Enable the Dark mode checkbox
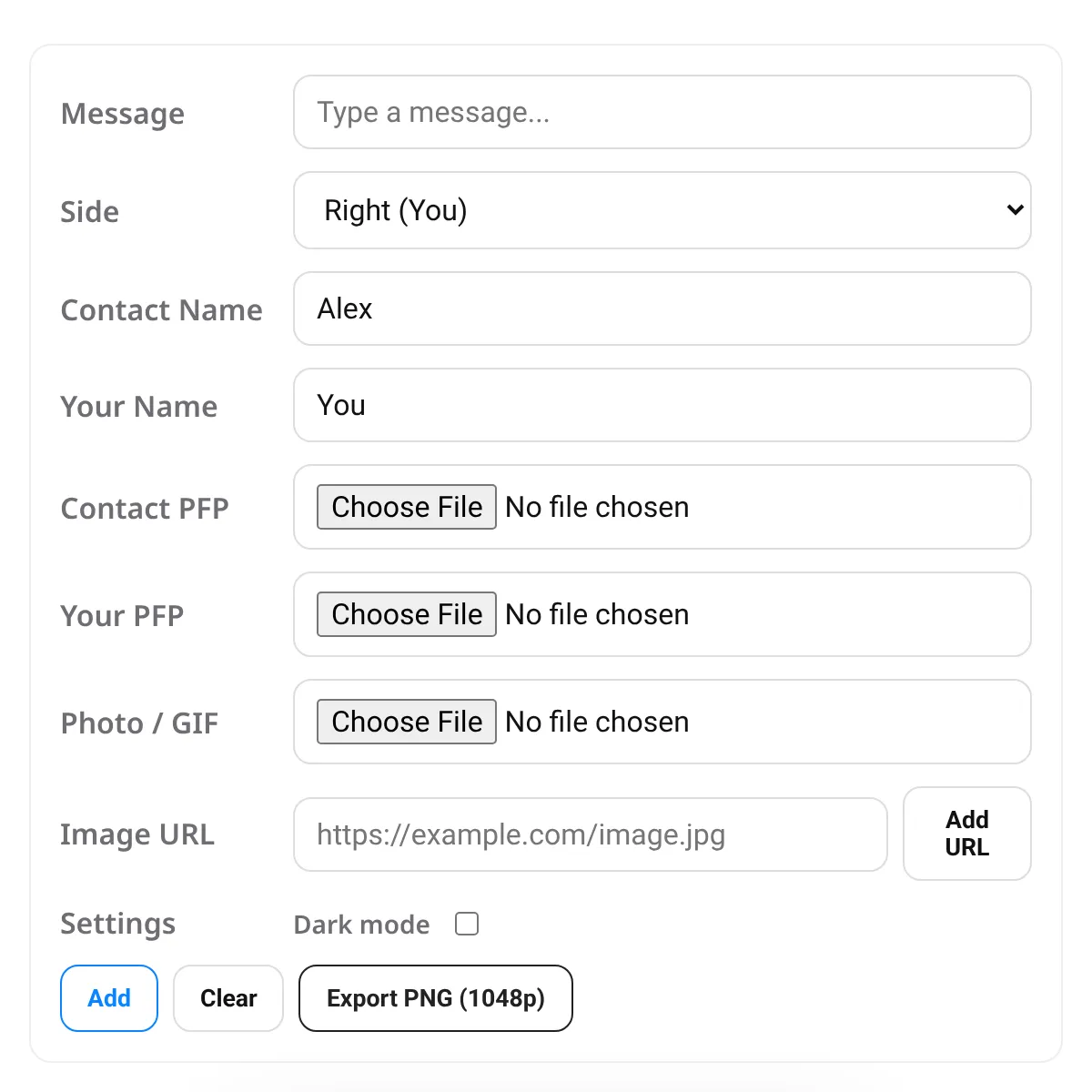The width and height of the screenshot is (1092, 1092). click(467, 924)
